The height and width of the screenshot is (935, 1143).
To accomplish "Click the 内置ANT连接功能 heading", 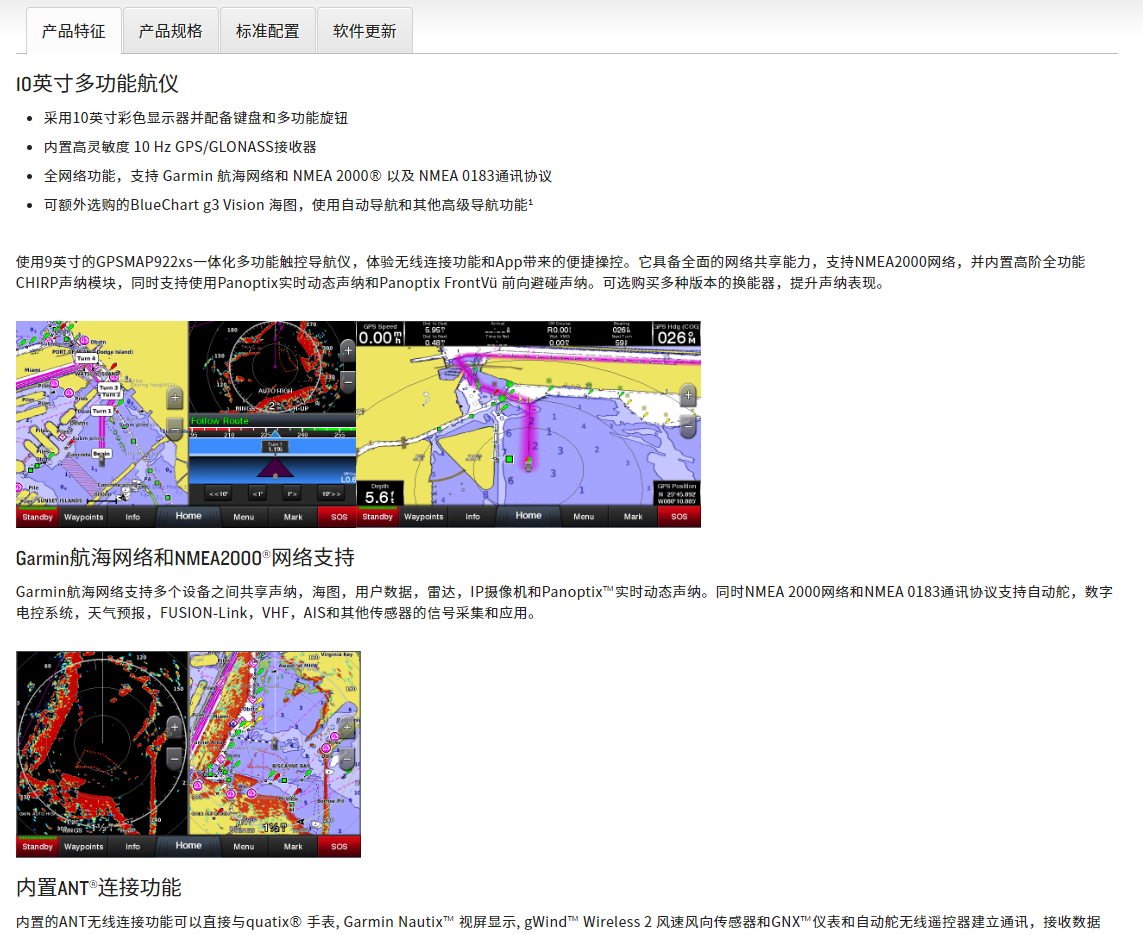I will pos(98,888).
